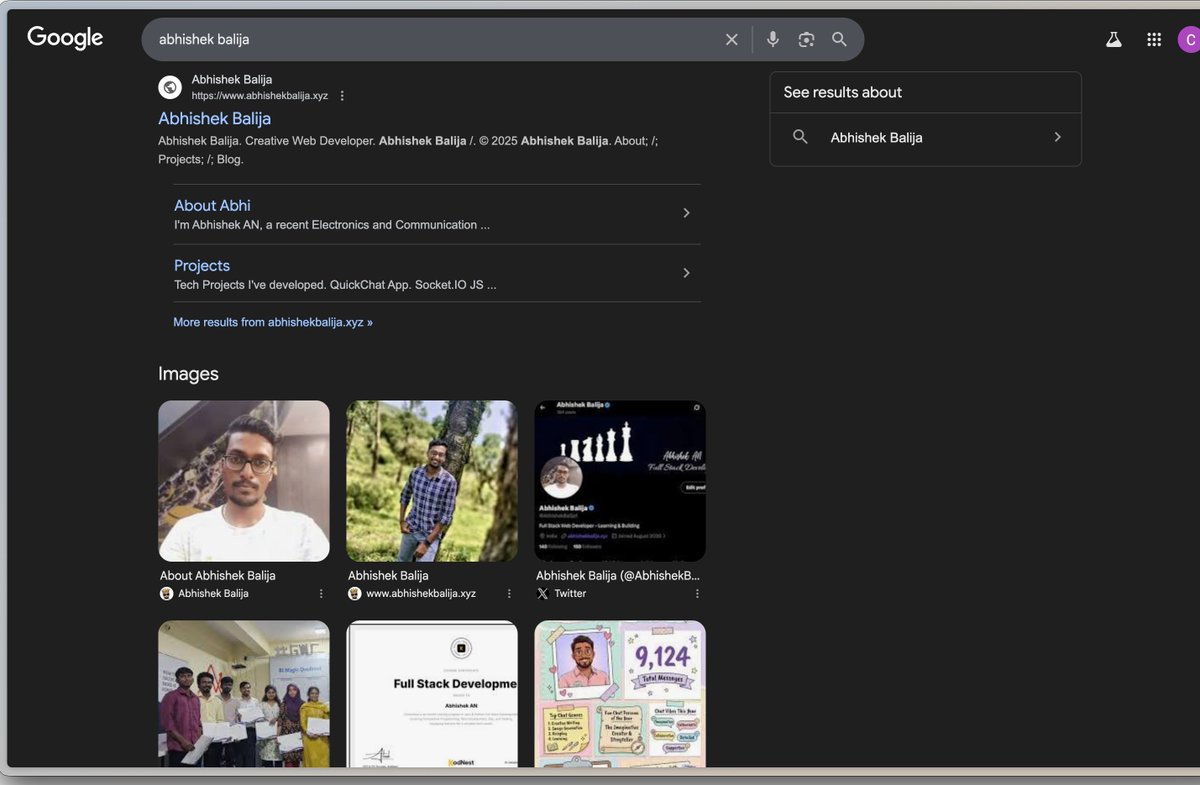
Task: Open the man leaning on tree thumbnail
Action: click(x=432, y=481)
